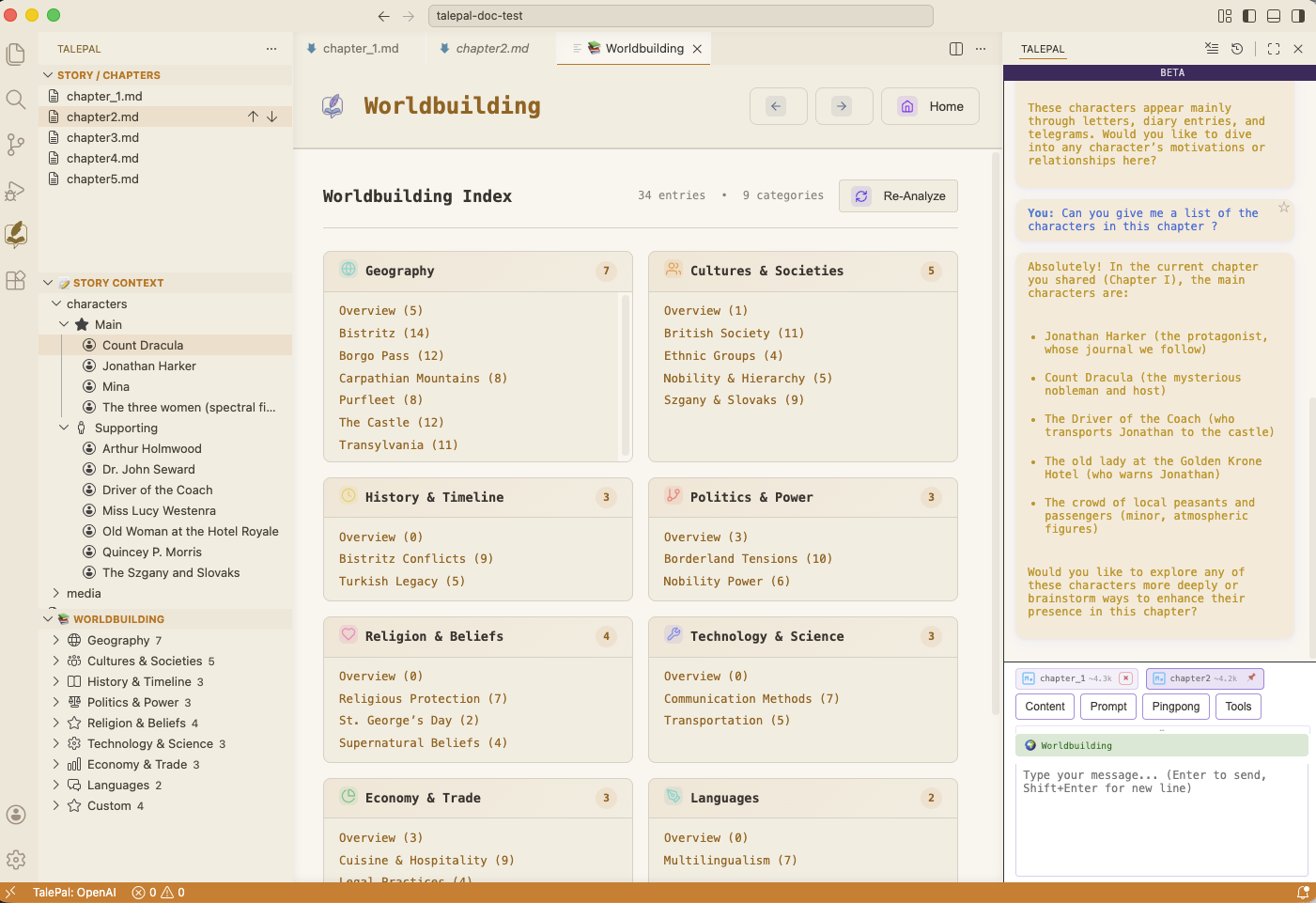Click the Re-Analyze button
The width and height of the screenshot is (1316, 903).
898,196
